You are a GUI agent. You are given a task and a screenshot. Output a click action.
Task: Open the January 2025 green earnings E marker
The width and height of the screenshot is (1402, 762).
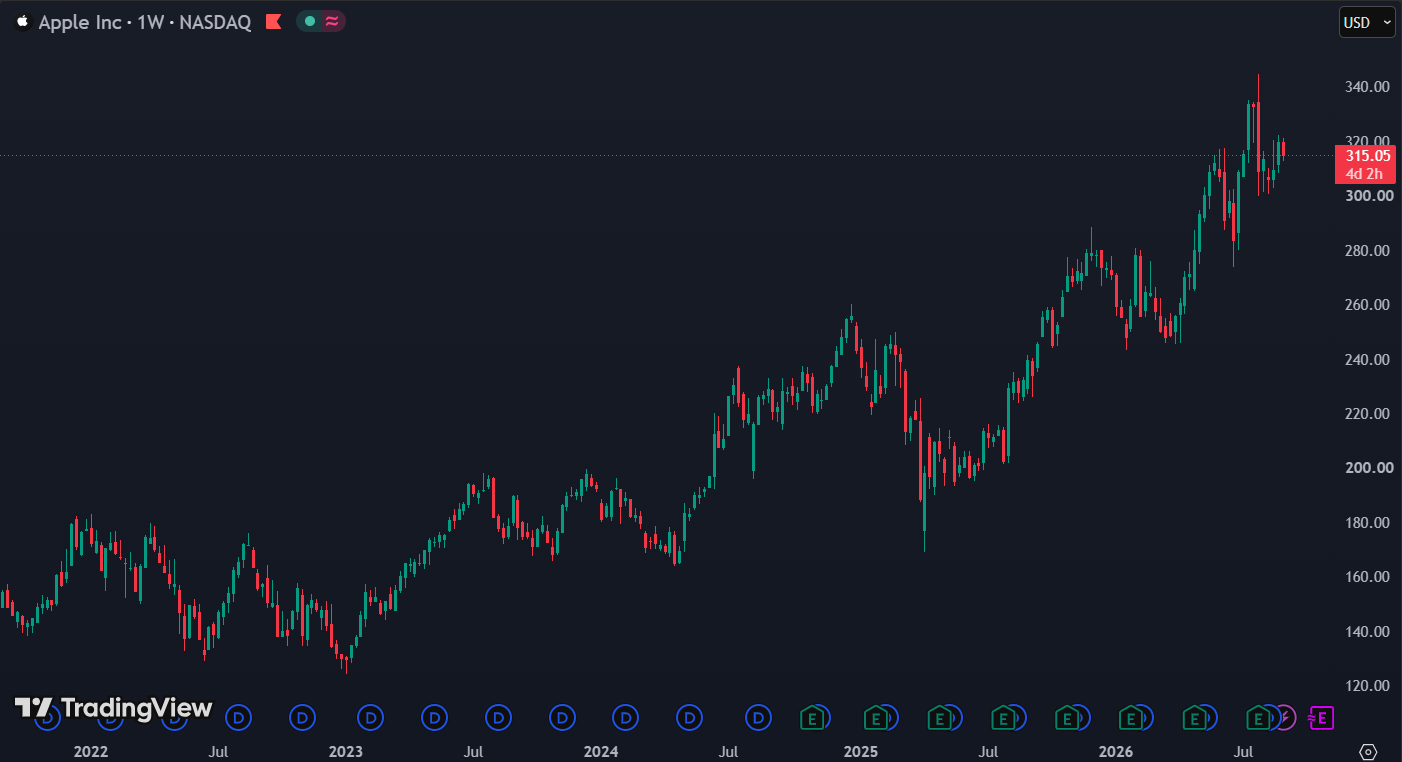point(876,717)
